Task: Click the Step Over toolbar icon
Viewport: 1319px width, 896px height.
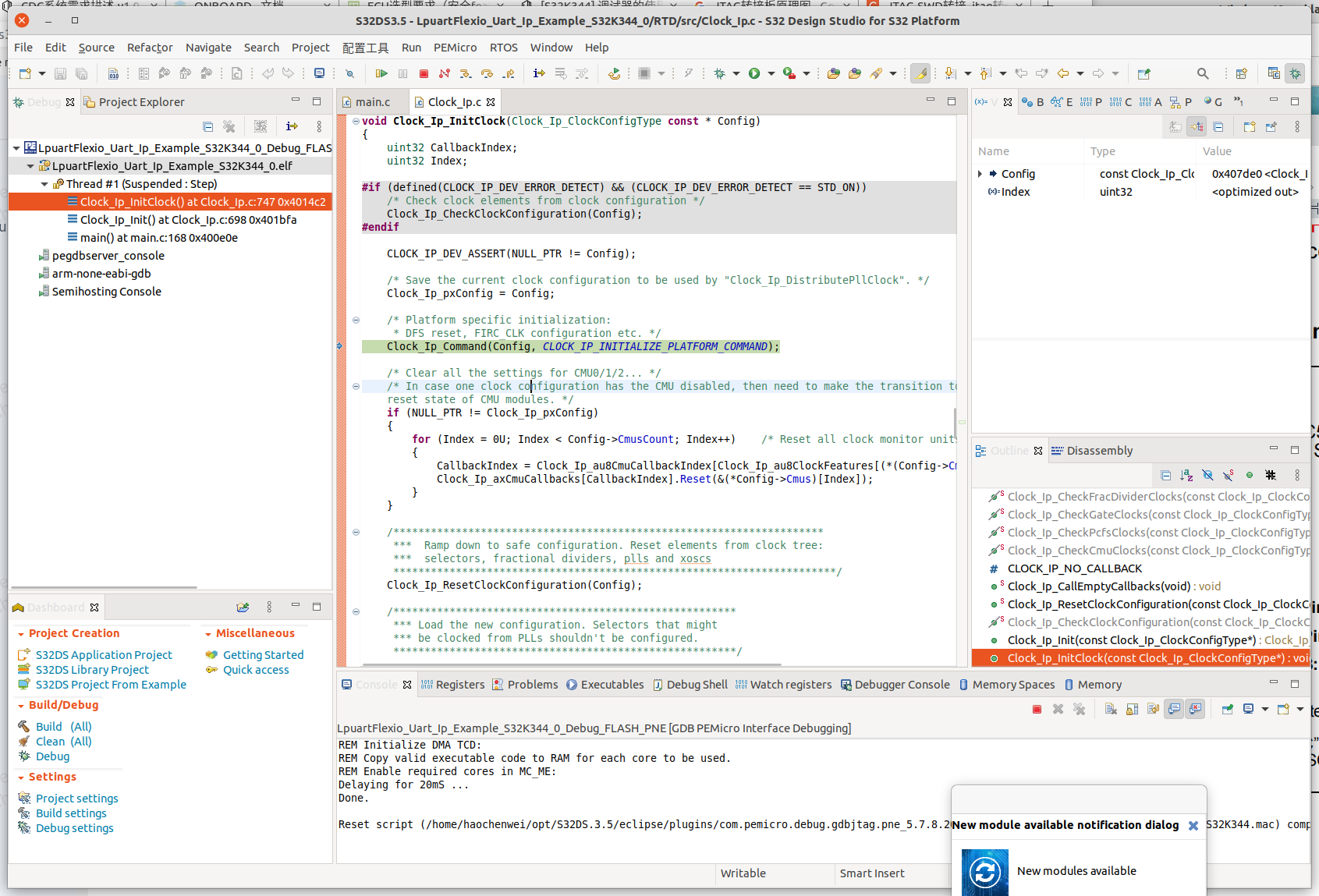Action: coord(487,73)
